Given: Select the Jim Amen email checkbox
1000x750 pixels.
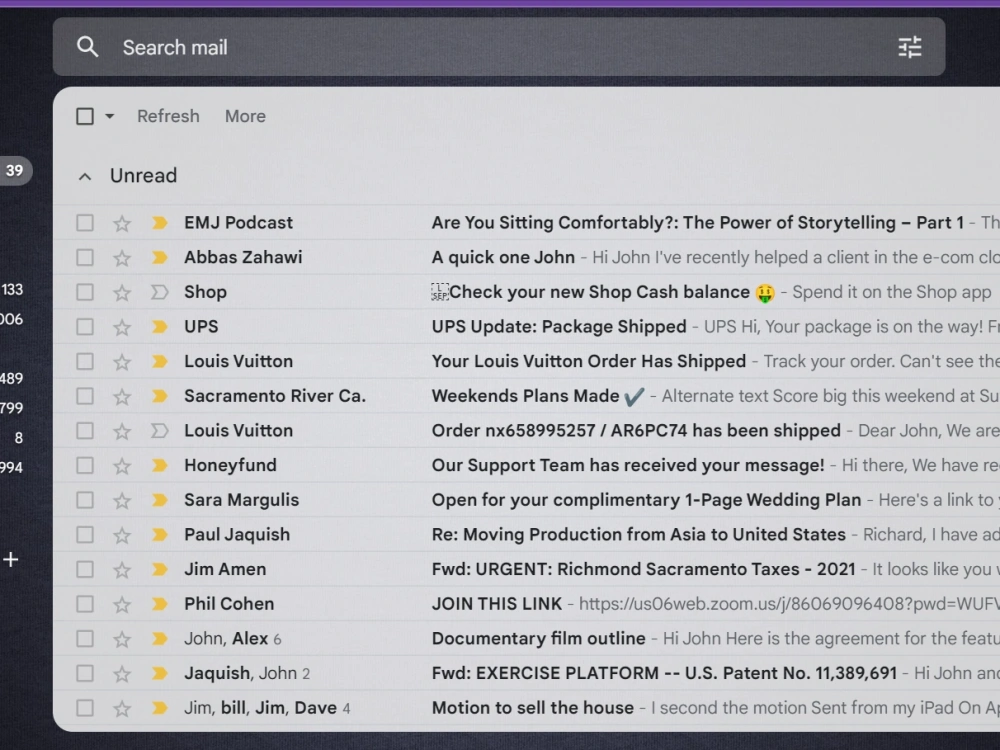Looking at the screenshot, I should [x=85, y=569].
